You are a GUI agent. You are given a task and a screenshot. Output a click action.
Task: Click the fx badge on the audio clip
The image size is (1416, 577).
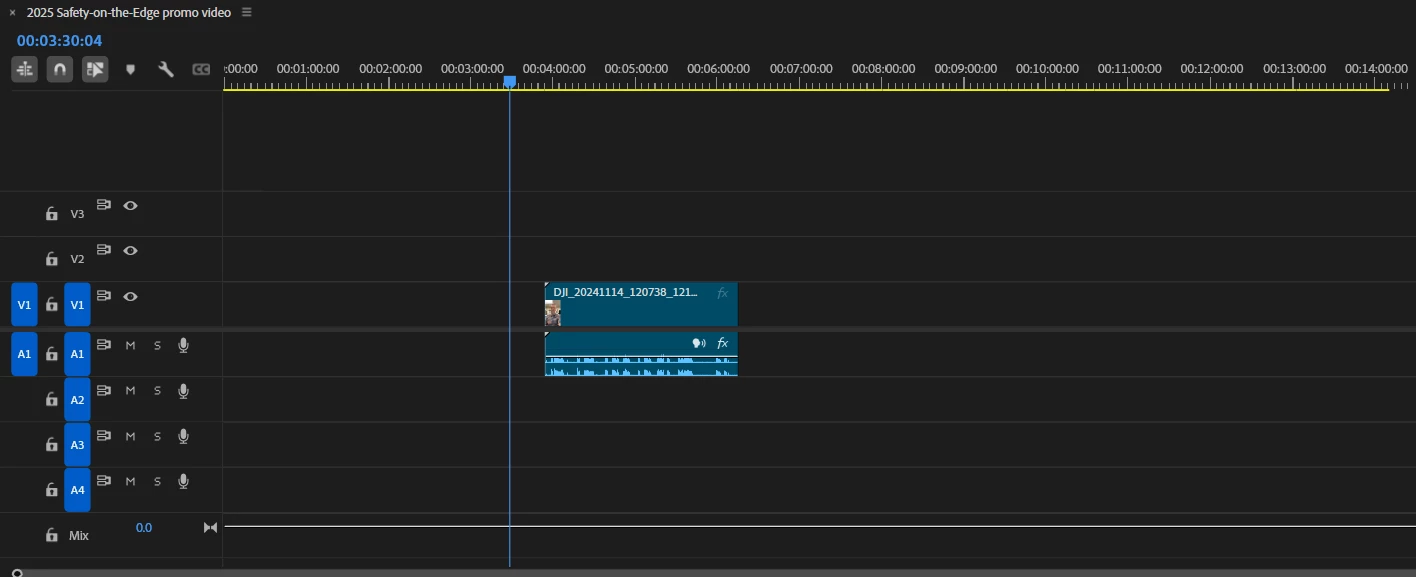[722, 343]
